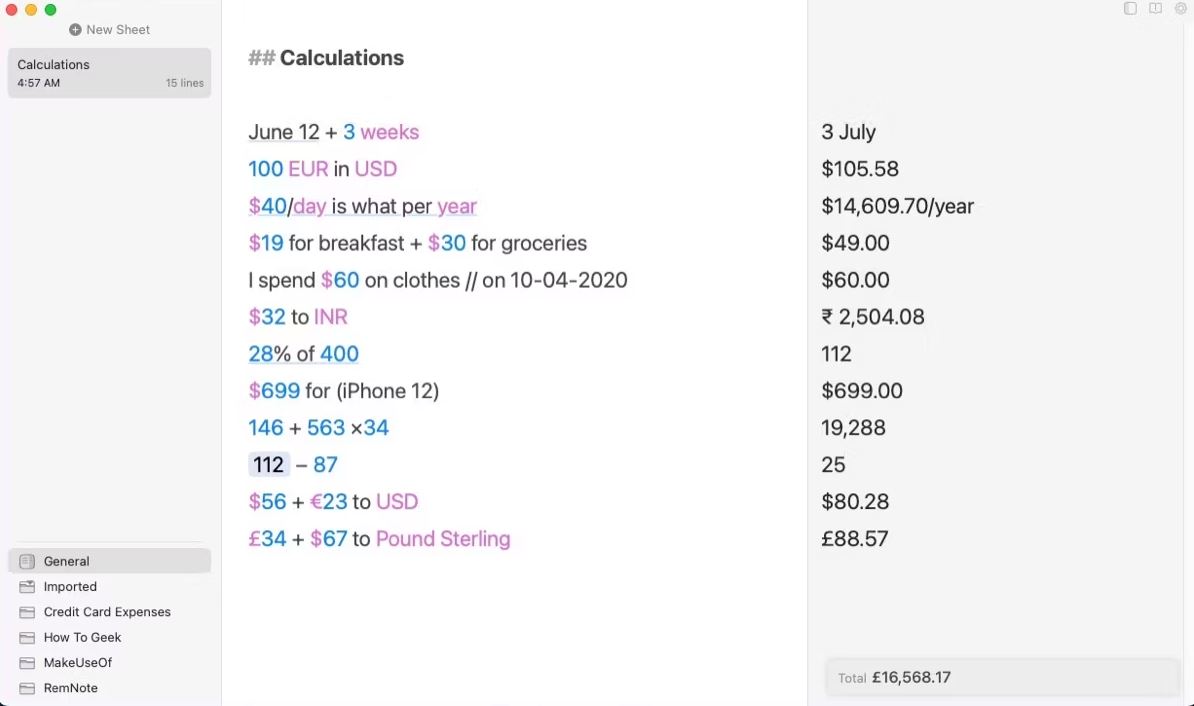Open the settings gear icon
This screenshot has width=1194, height=706.
1180,8
